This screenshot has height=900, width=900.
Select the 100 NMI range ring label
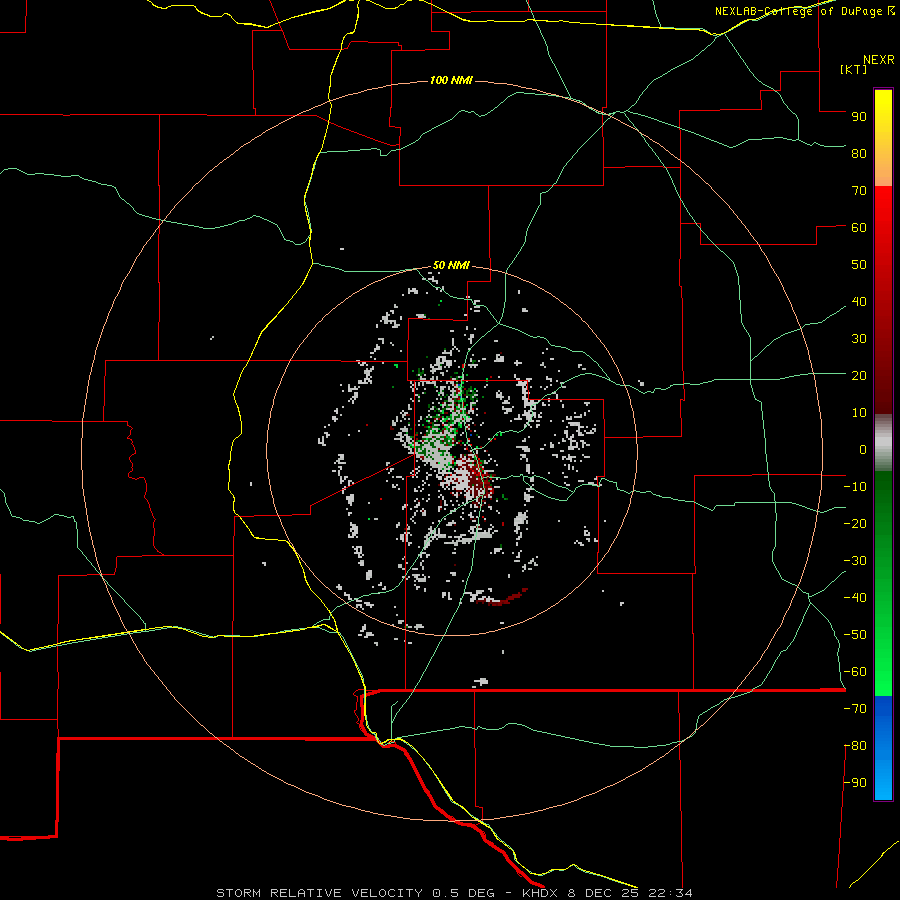(x=451, y=80)
